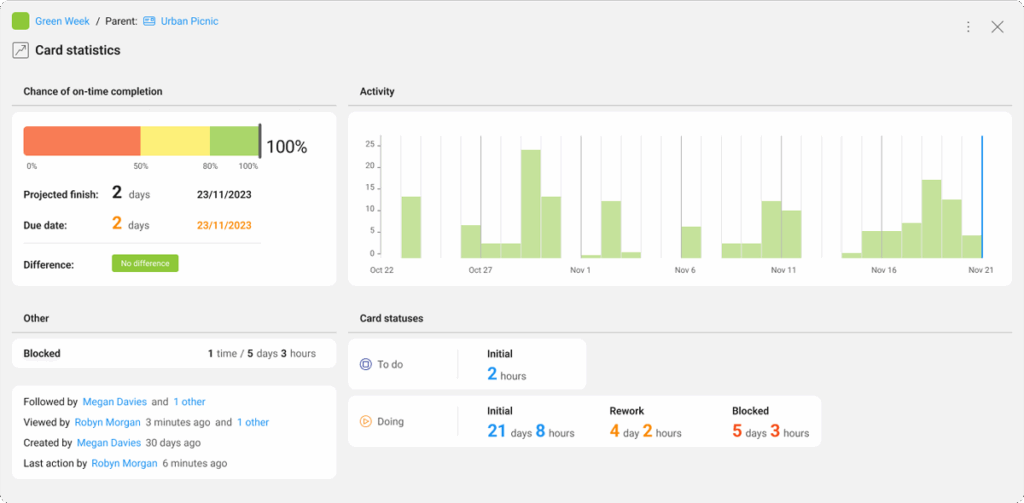This screenshot has width=1024, height=503.
Task: Show the 1 other follower link
Action: (x=189, y=402)
